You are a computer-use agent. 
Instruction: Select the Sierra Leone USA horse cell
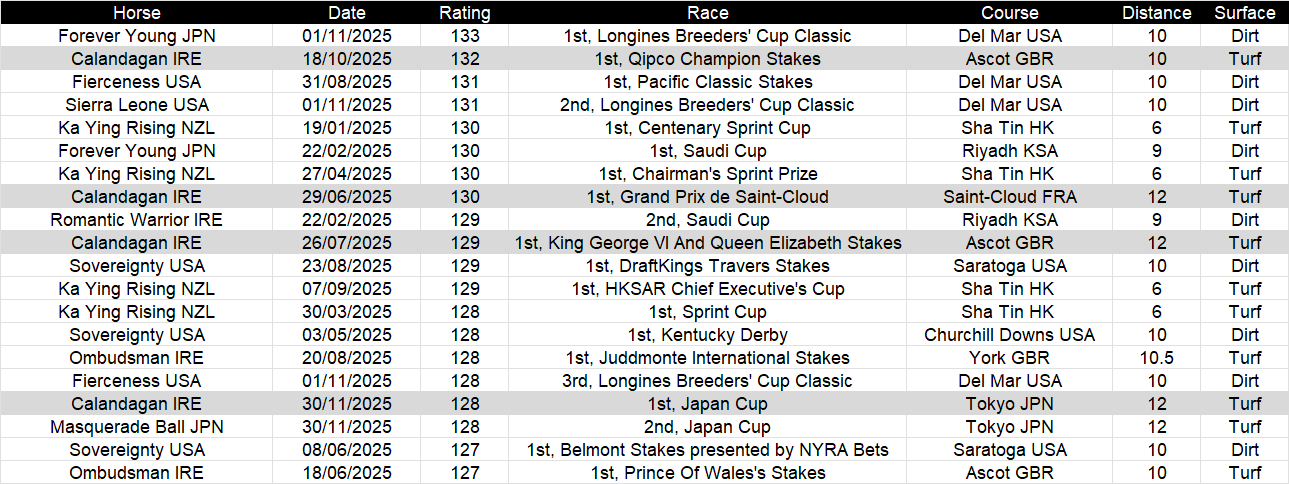pos(136,105)
